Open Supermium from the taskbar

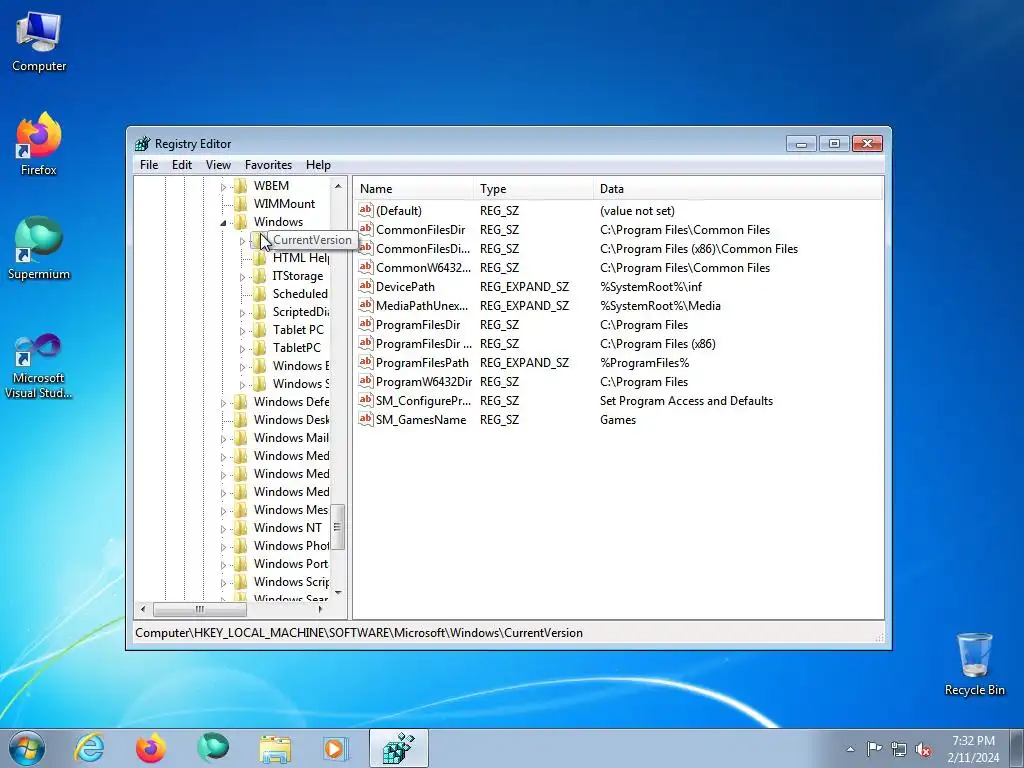coord(213,748)
